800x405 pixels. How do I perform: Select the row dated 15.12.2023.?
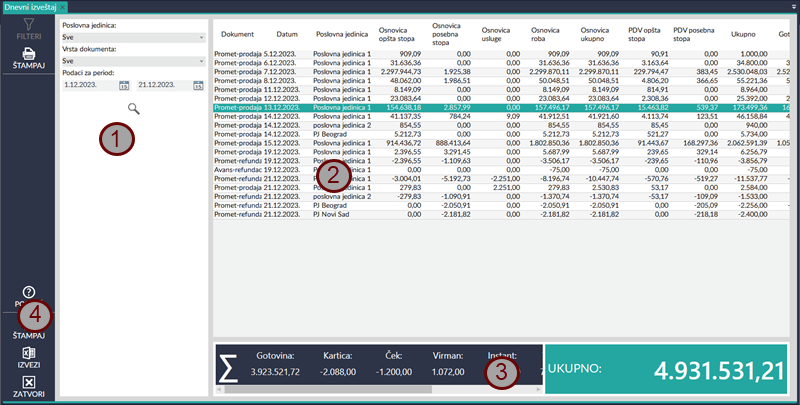pos(501,143)
